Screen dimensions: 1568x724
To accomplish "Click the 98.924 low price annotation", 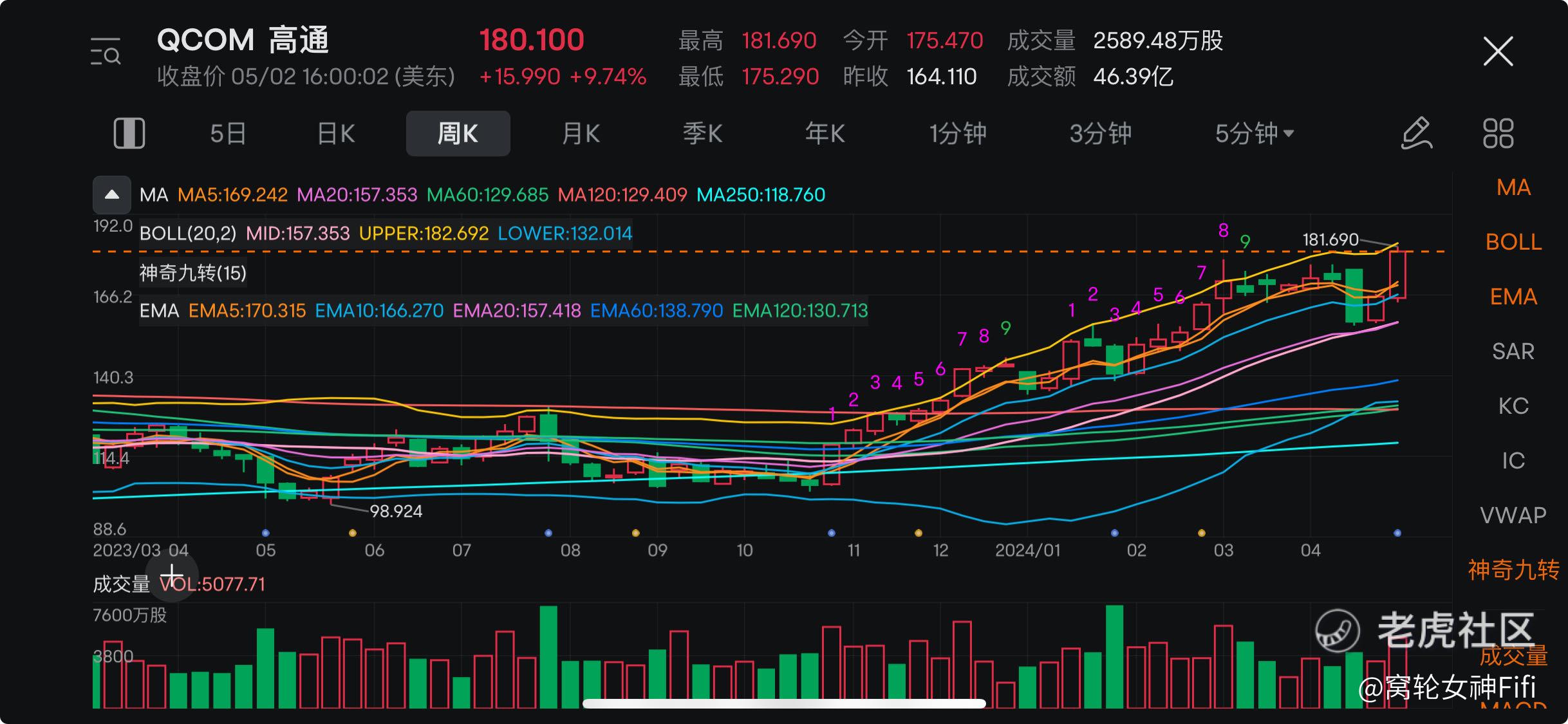I will coord(396,511).
